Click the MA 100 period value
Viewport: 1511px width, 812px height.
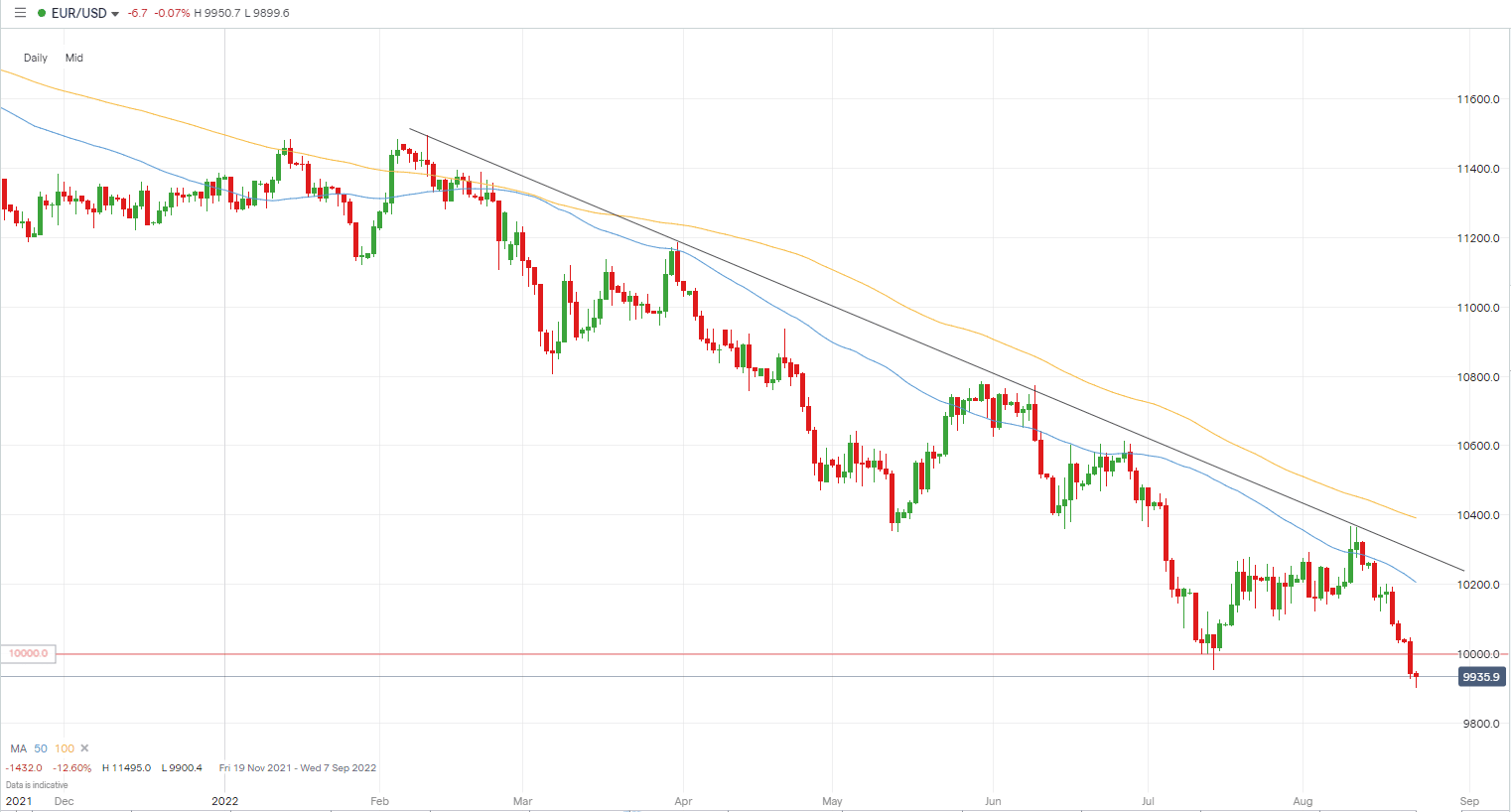tap(65, 748)
